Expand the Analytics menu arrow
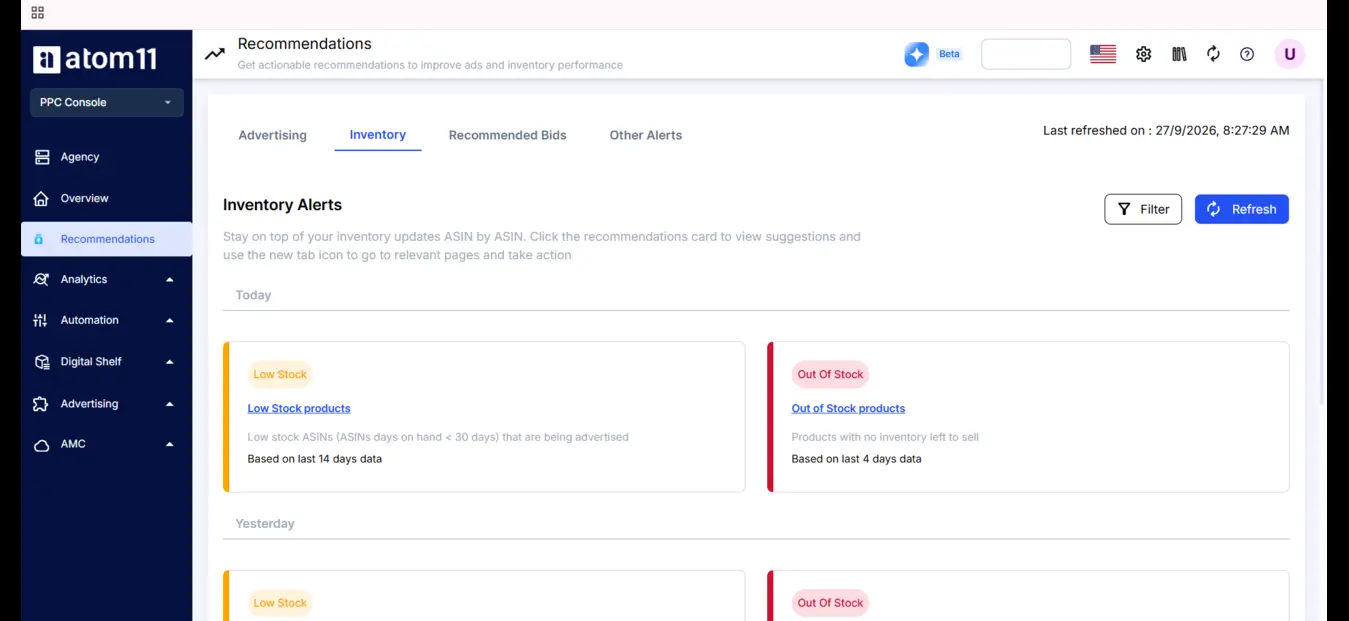The image size is (1349, 621). 169,280
